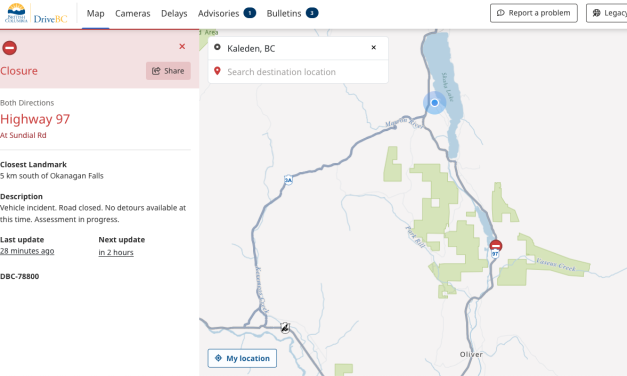The width and height of the screenshot is (627, 376).
Task: Click the Both Directions label
Action: 27,103
